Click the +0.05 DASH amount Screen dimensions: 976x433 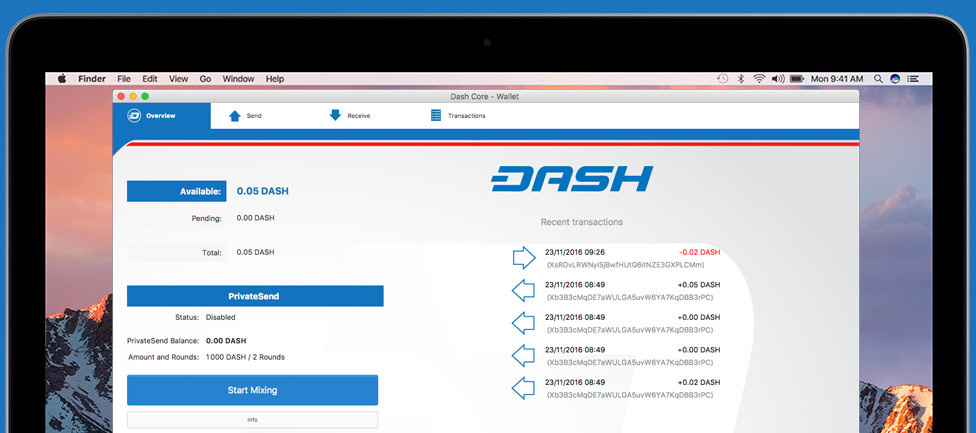(x=699, y=285)
